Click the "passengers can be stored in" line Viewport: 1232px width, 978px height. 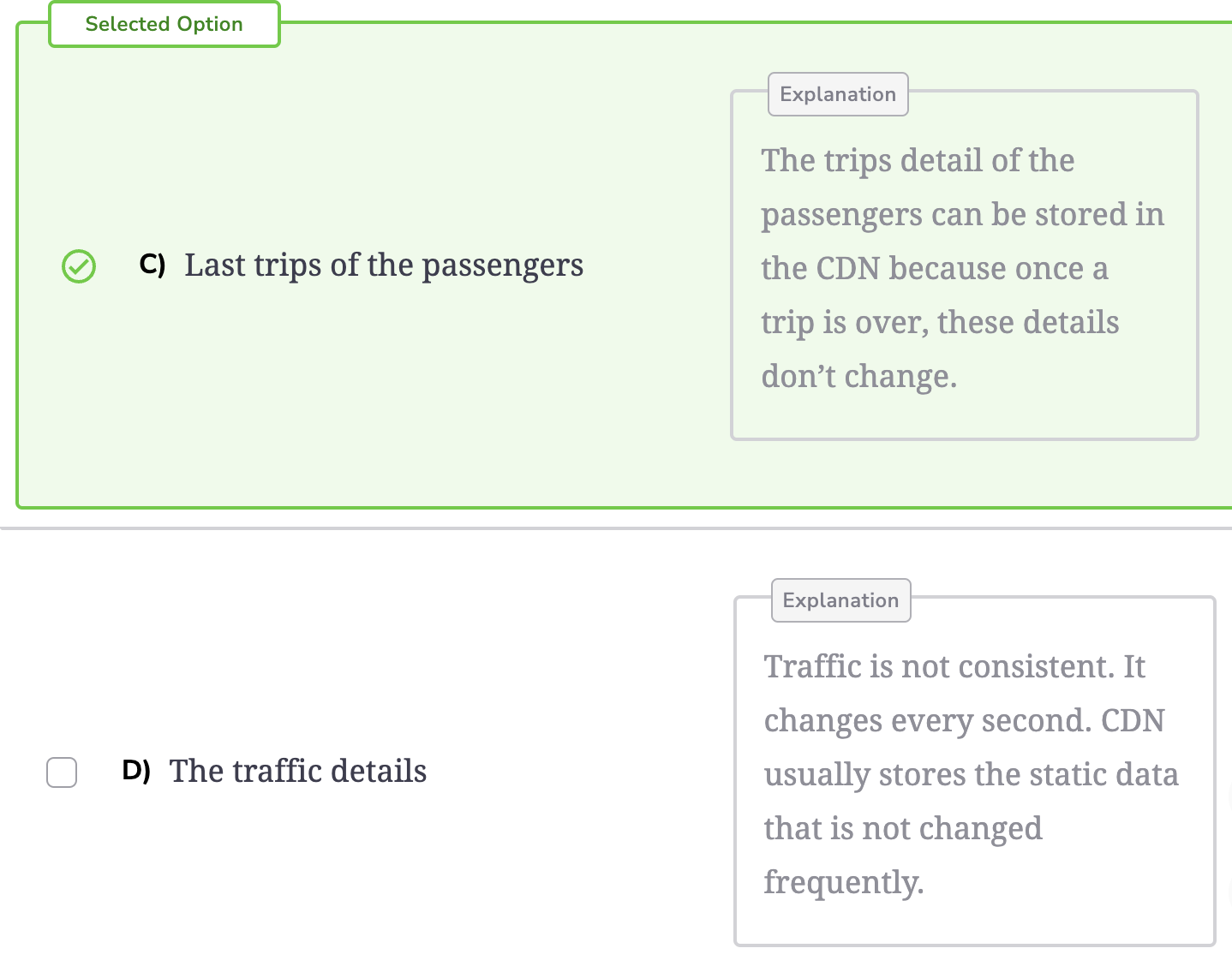tap(963, 215)
